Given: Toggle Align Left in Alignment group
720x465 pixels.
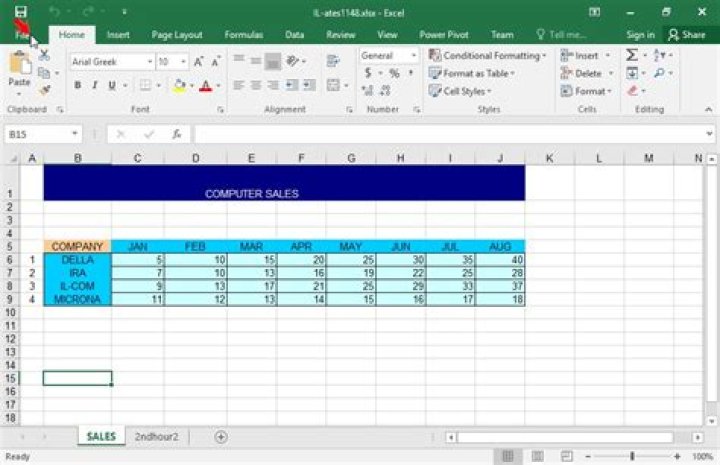Looking at the screenshot, I should coord(238,85).
